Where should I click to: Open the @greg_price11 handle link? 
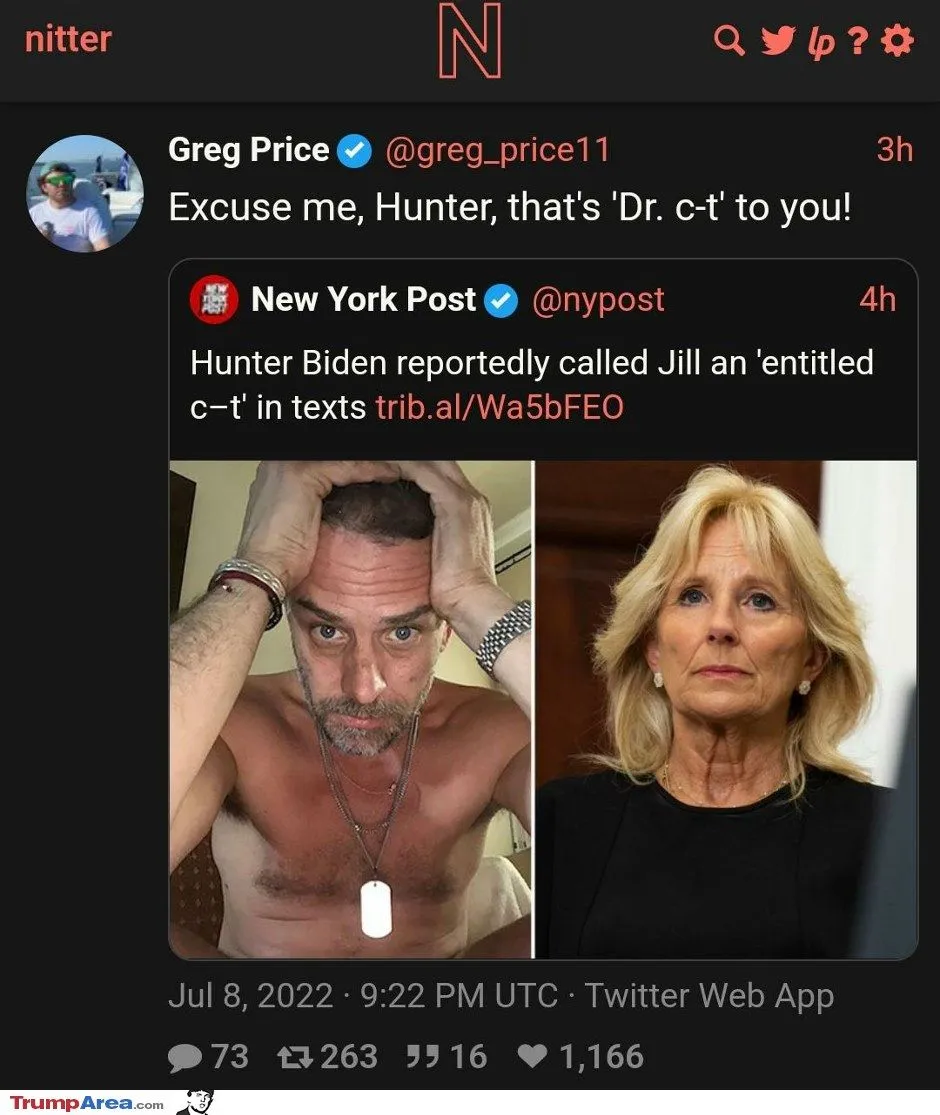point(497,150)
